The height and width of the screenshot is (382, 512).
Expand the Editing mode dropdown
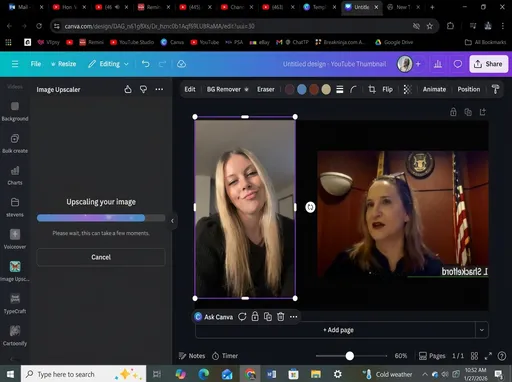108,64
